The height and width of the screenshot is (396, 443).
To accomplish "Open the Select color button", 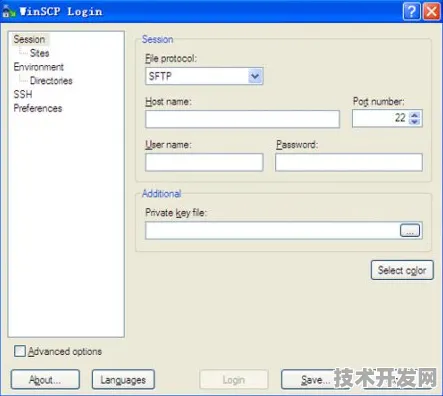I will pos(402,270).
